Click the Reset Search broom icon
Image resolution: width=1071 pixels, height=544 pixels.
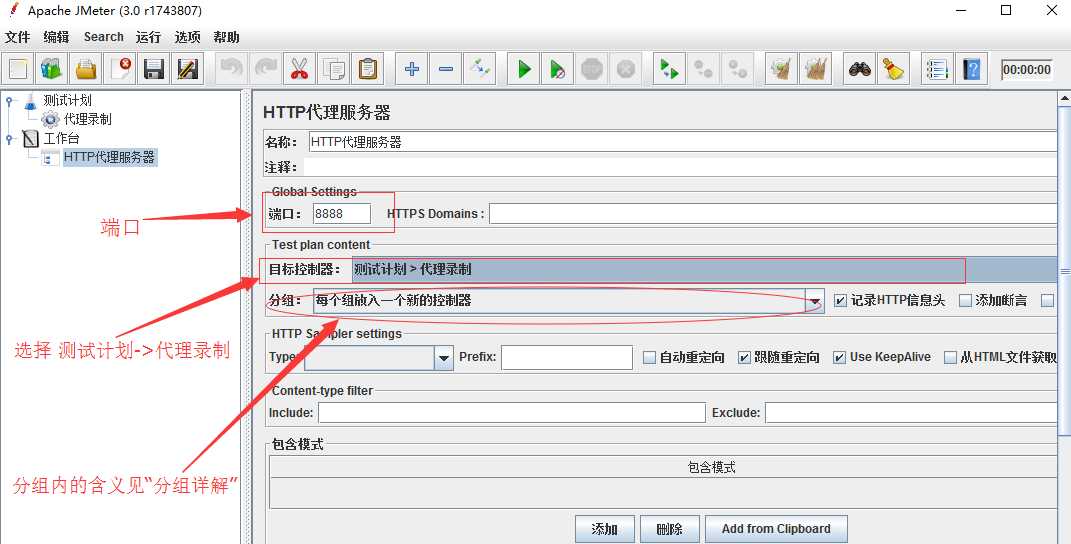(x=893, y=69)
